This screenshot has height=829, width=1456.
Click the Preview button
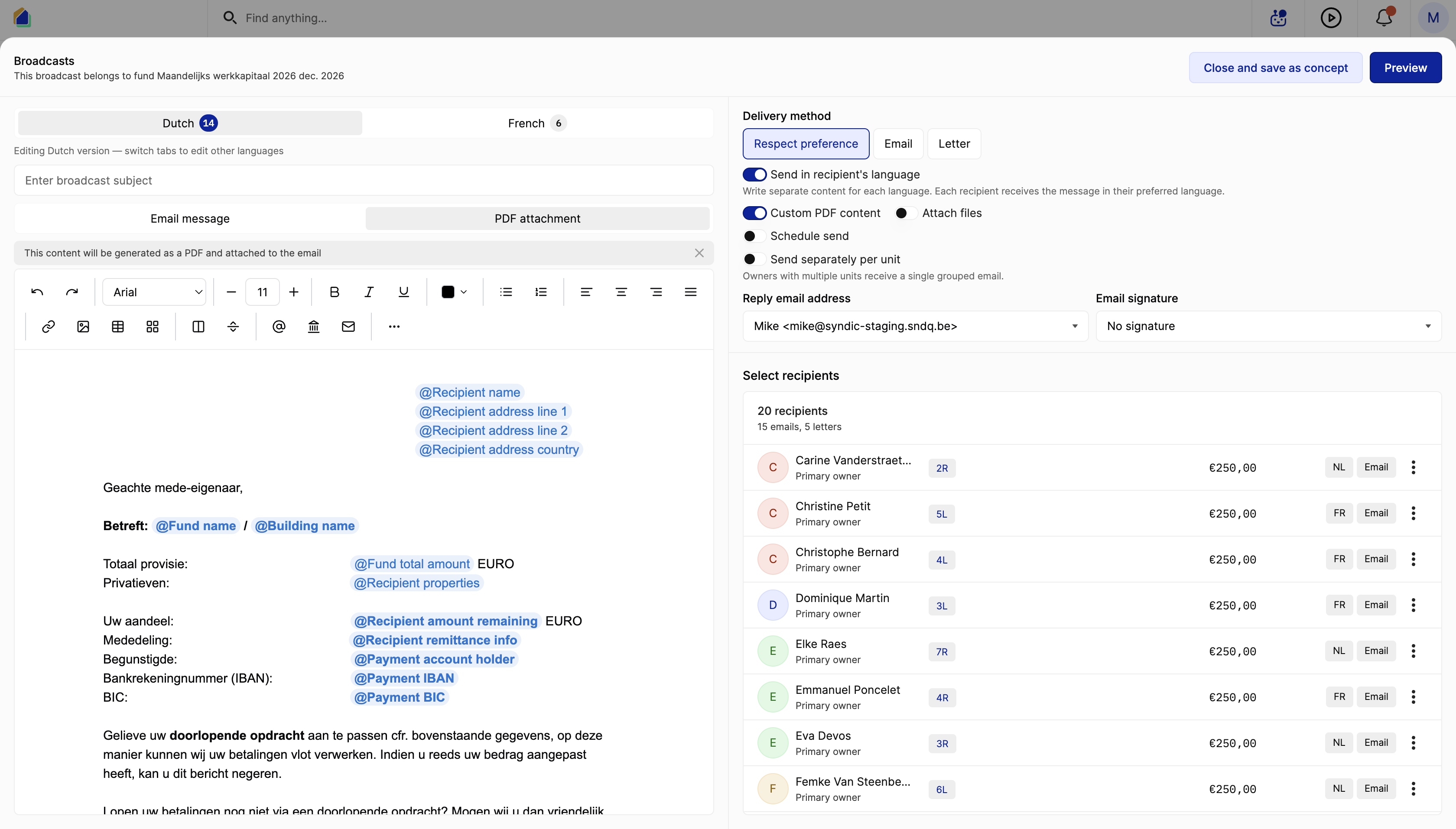(x=1405, y=68)
